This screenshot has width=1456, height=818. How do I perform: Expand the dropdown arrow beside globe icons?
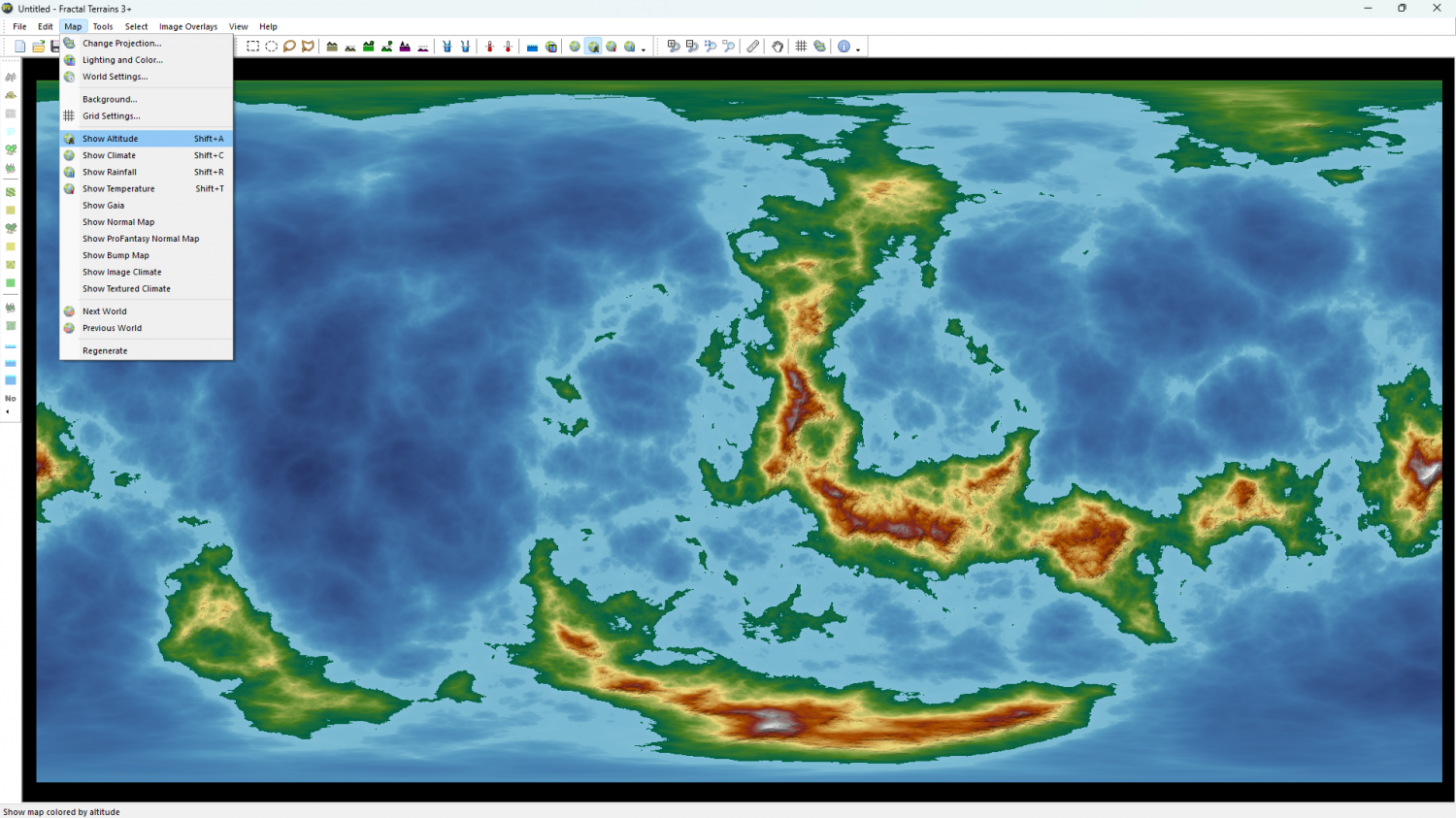click(644, 49)
